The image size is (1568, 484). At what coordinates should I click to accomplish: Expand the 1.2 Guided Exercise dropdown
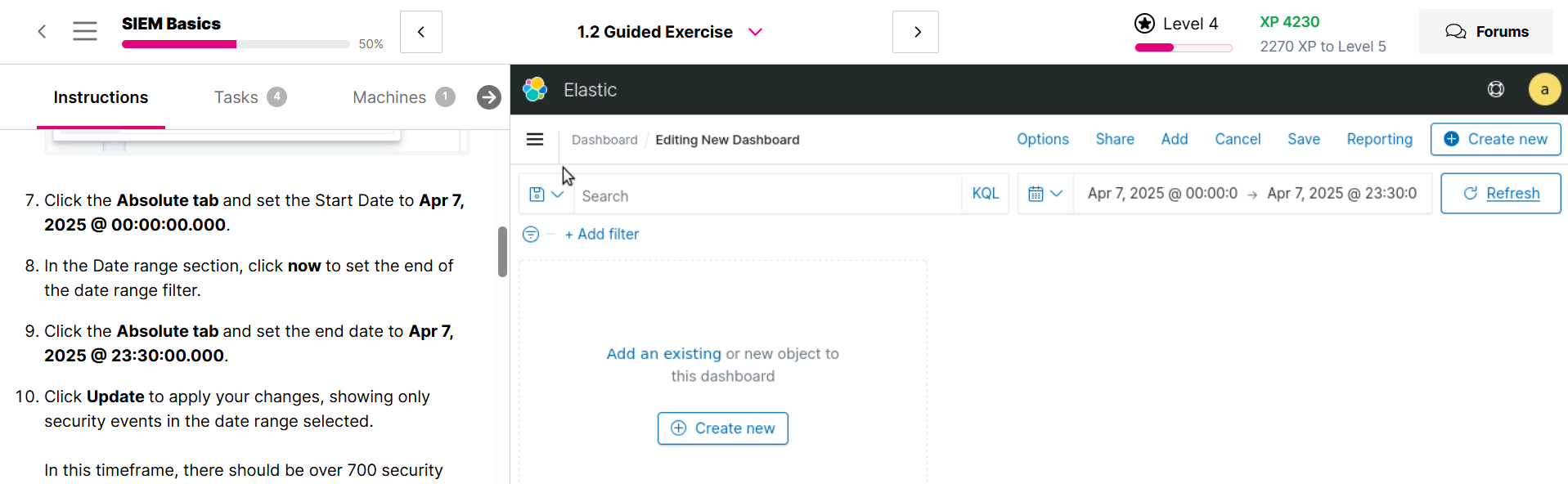click(755, 32)
